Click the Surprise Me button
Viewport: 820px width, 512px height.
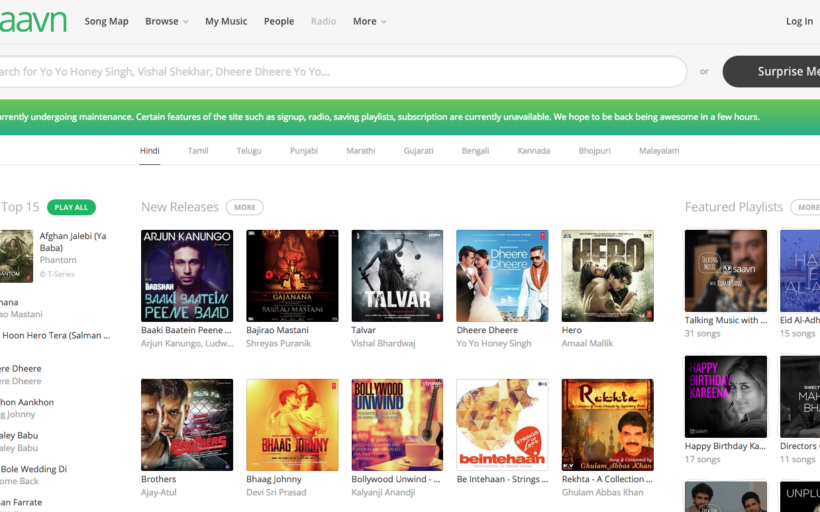[772, 72]
